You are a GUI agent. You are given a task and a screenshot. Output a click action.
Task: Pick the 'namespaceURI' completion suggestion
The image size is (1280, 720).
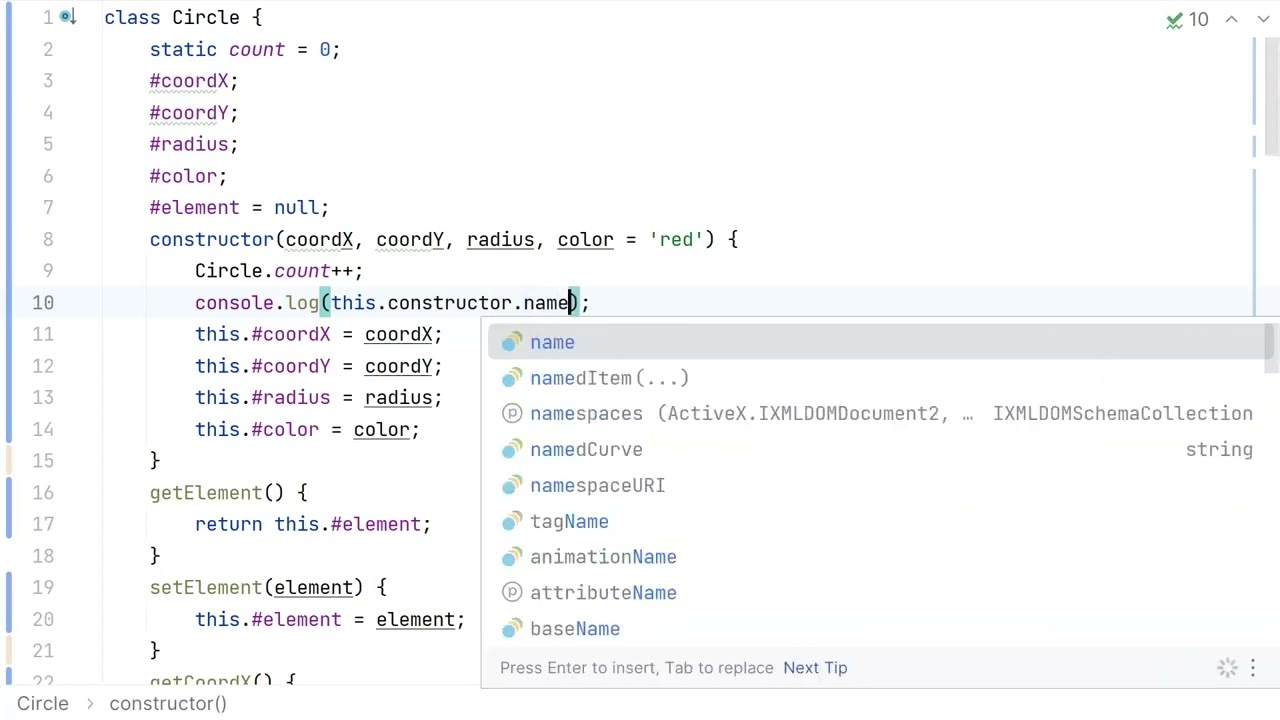coord(875,486)
